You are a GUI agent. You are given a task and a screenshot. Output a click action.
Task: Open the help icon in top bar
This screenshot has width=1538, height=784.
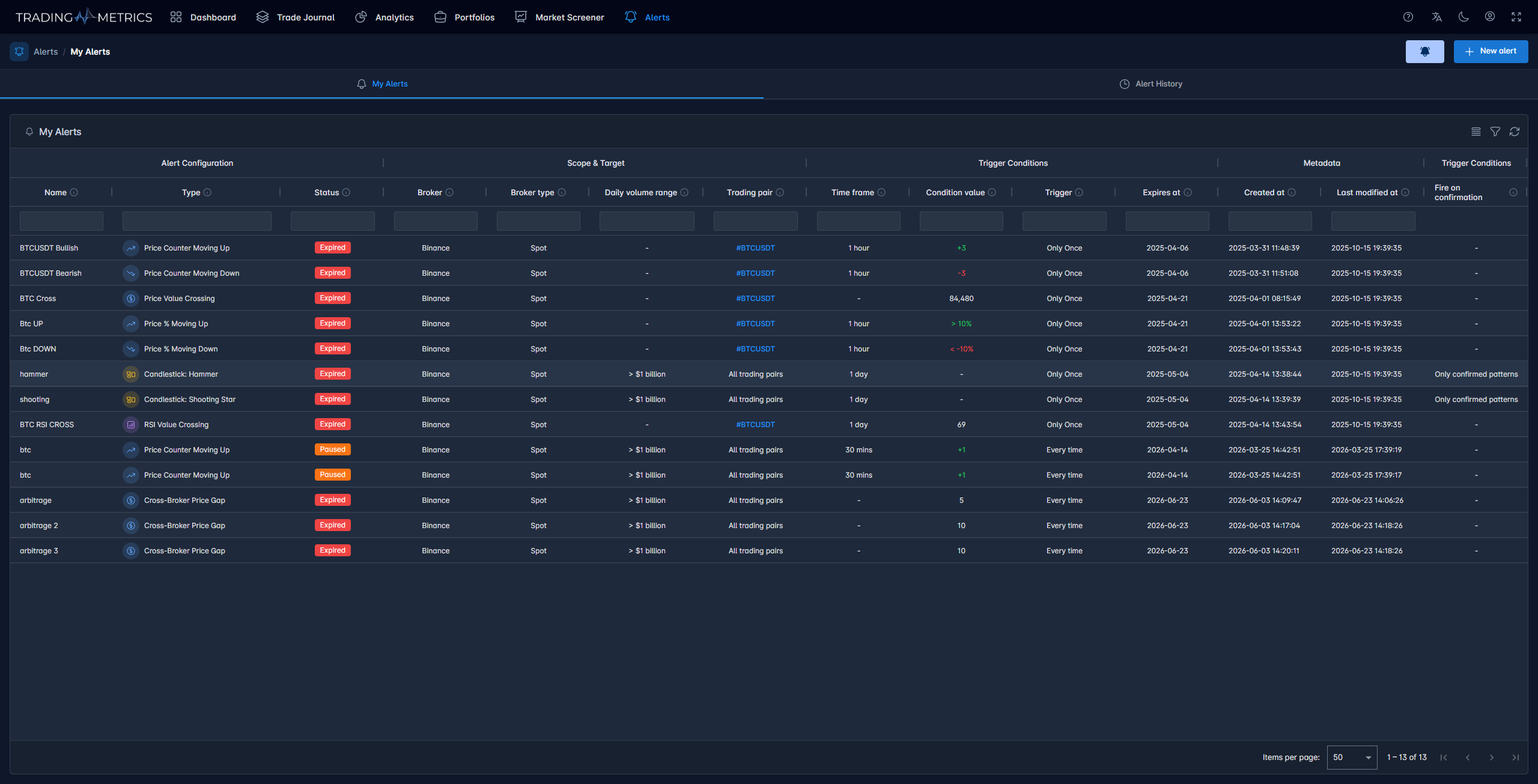pos(1408,17)
